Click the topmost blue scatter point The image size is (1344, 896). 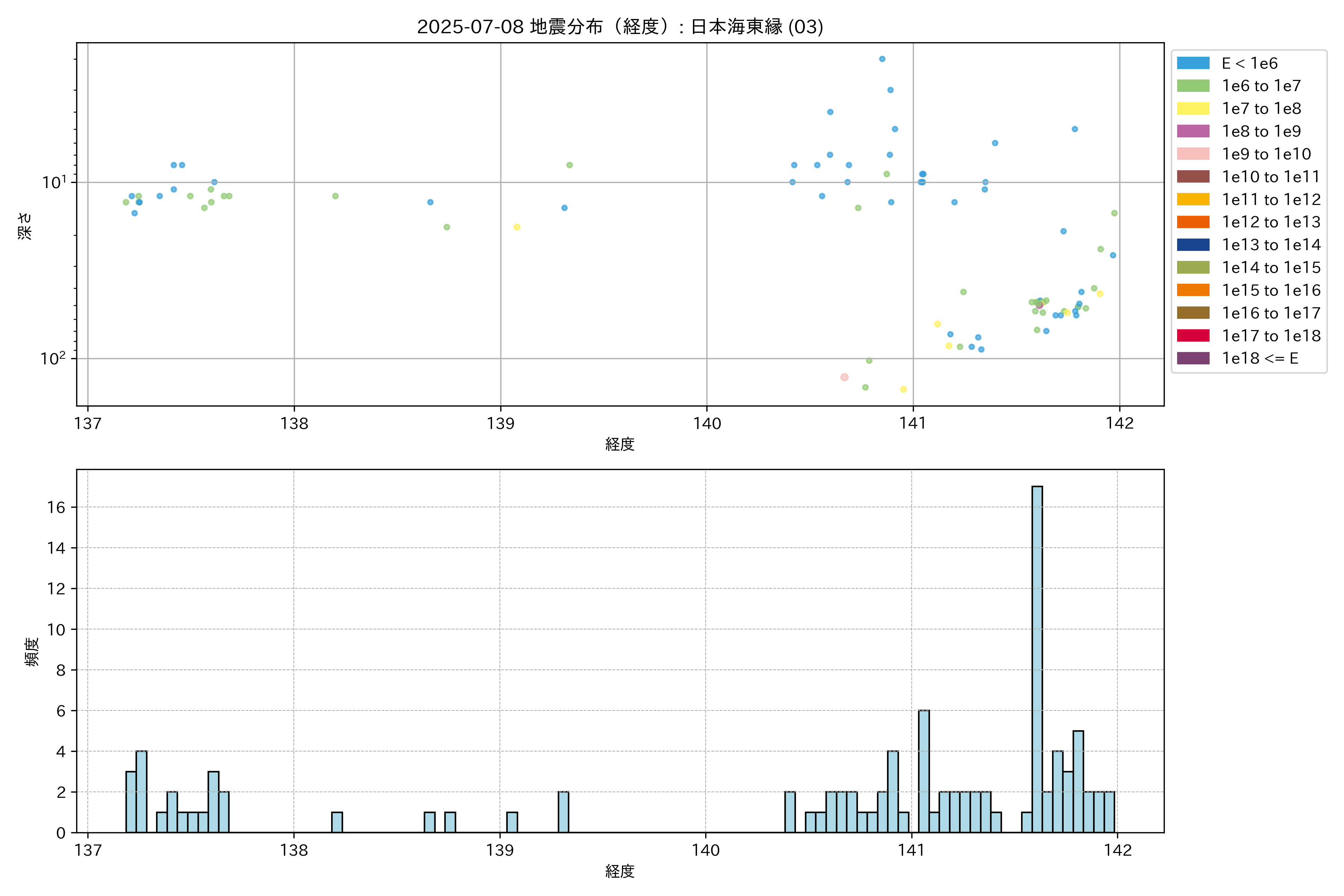coord(882,59)
